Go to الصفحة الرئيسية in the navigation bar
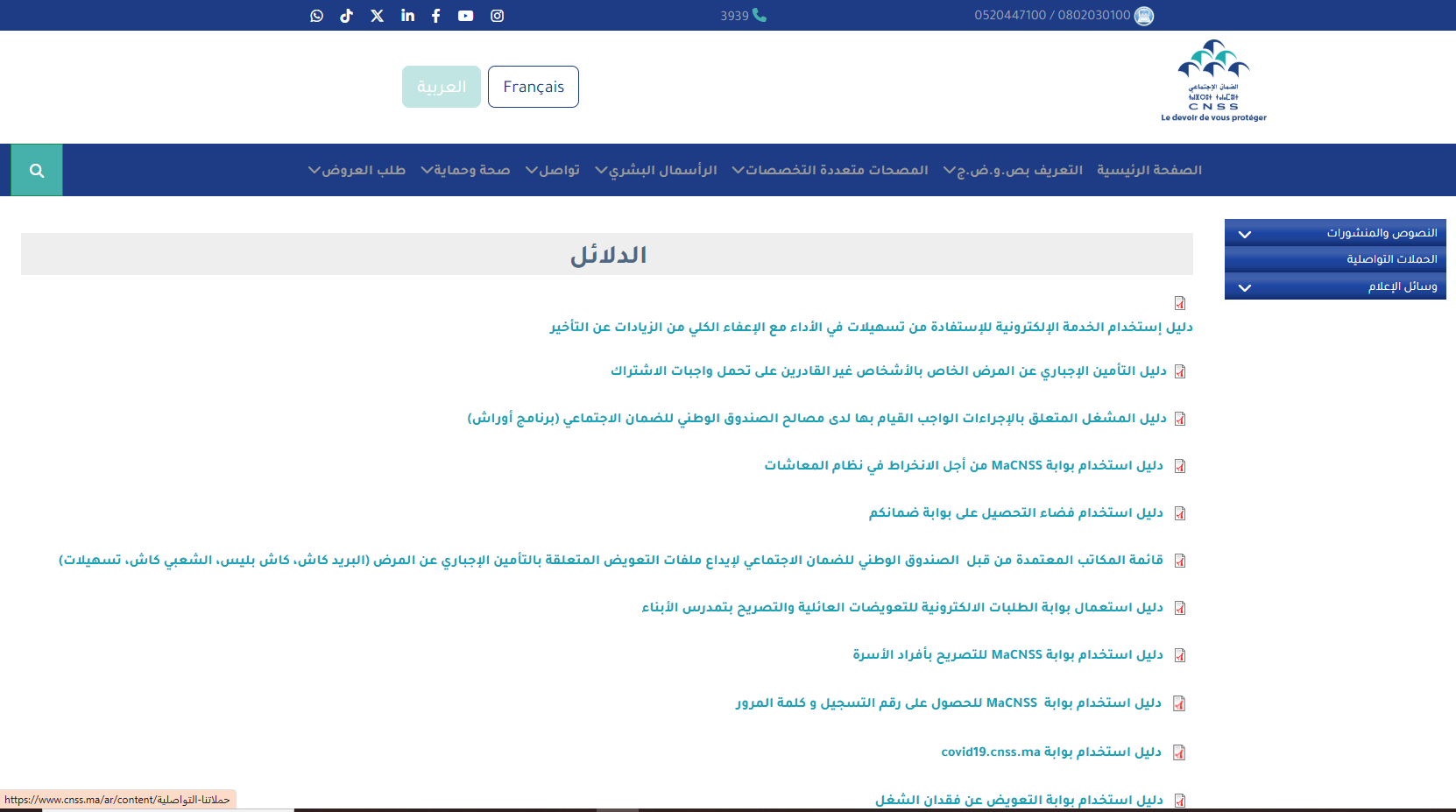 pyautogui.click(x=1149, y=170)
